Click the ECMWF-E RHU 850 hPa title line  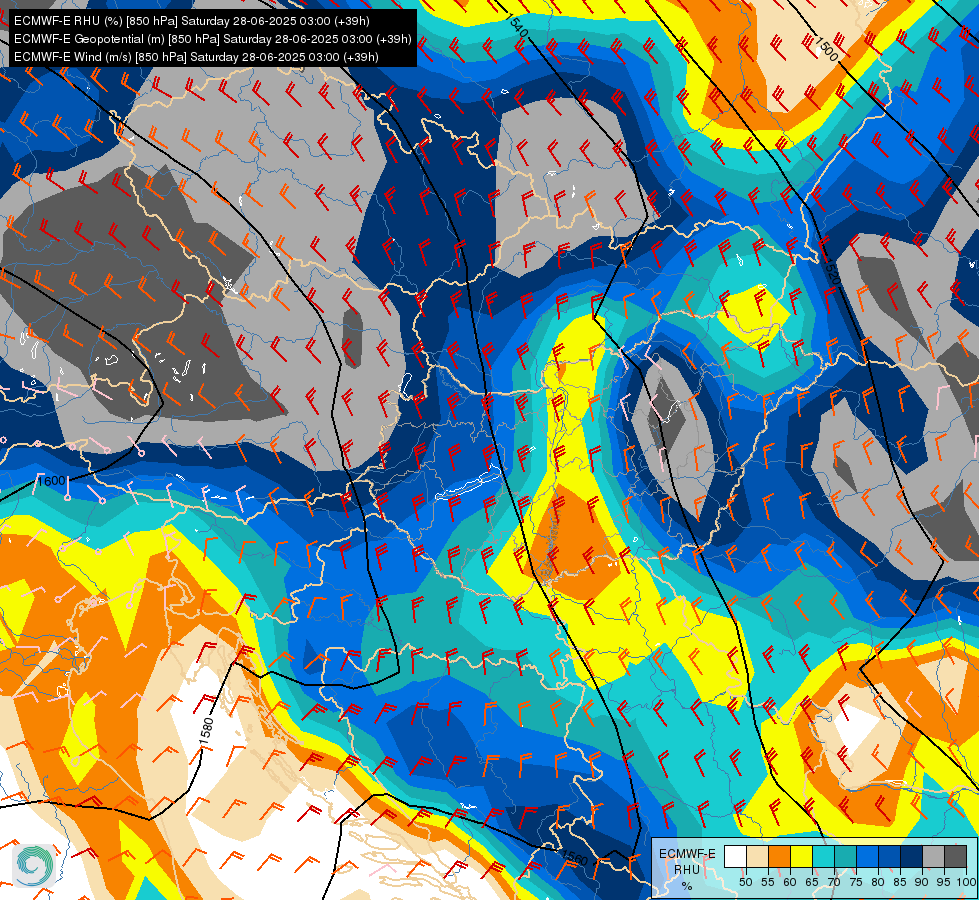pyautogui.click(x=192, y=21)
